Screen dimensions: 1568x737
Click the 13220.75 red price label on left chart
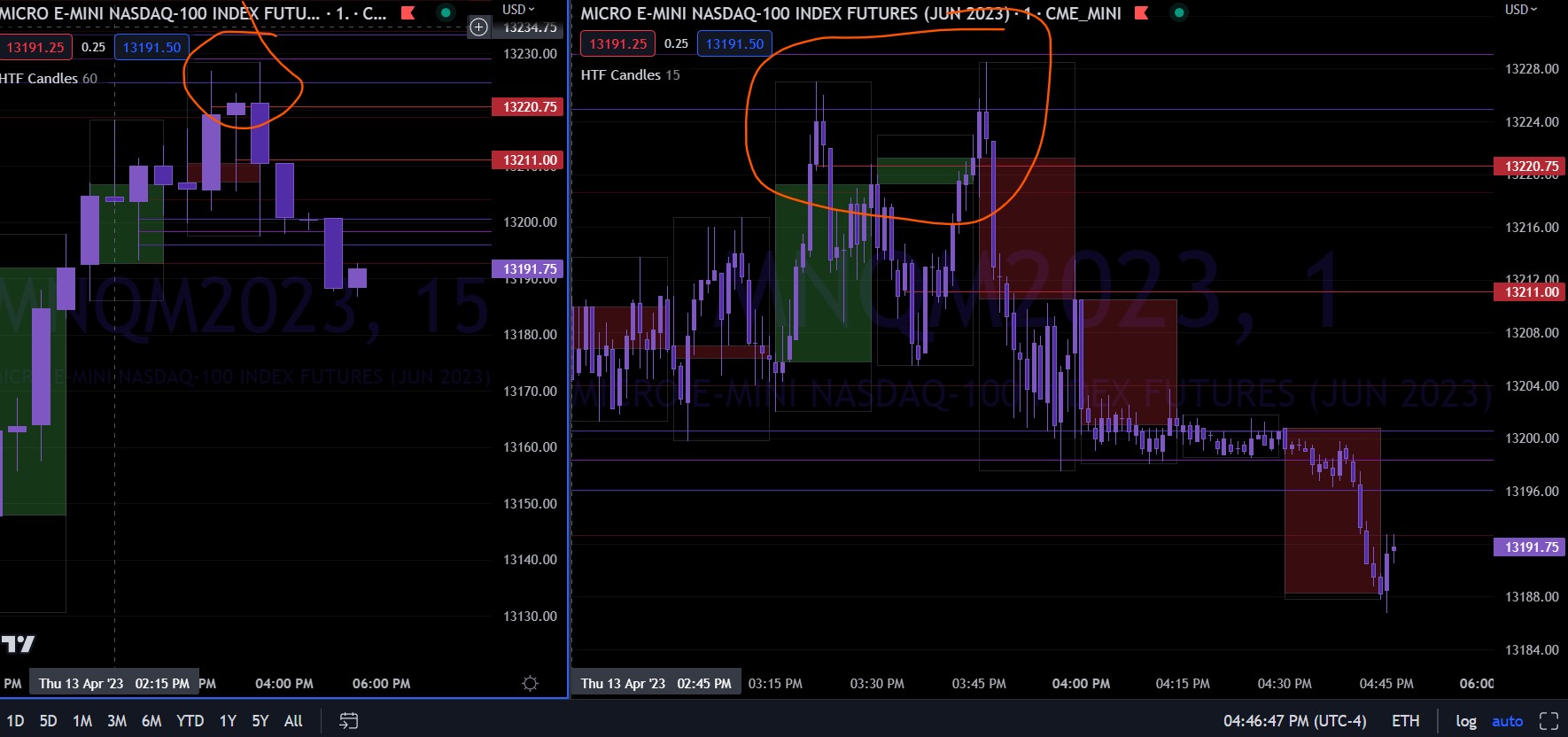point(528,107)
